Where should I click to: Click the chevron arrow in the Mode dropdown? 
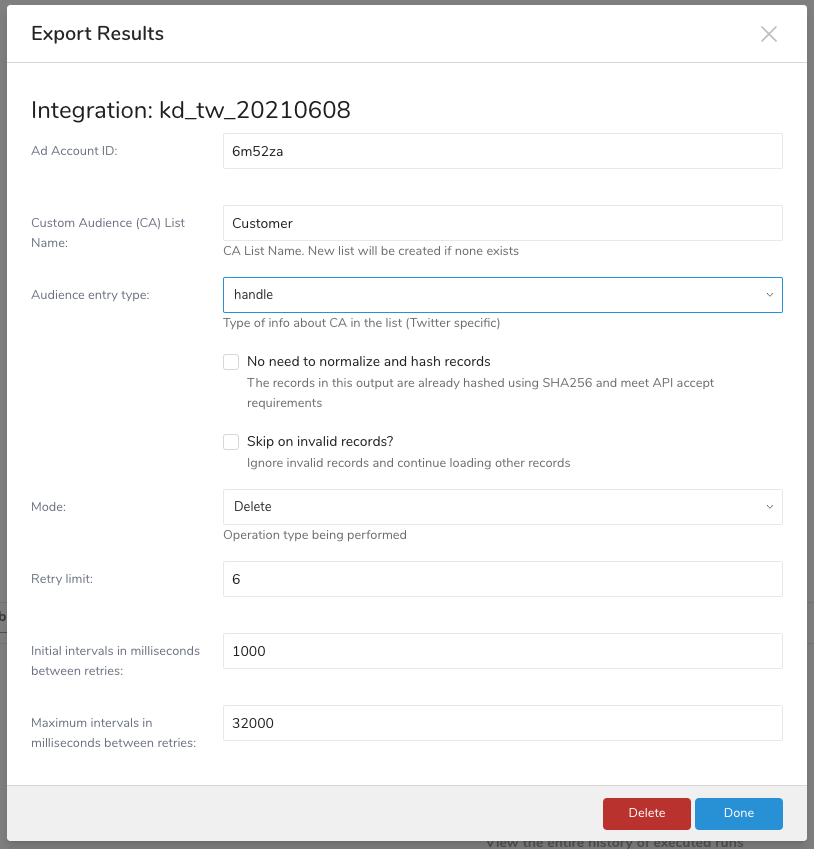769,507
